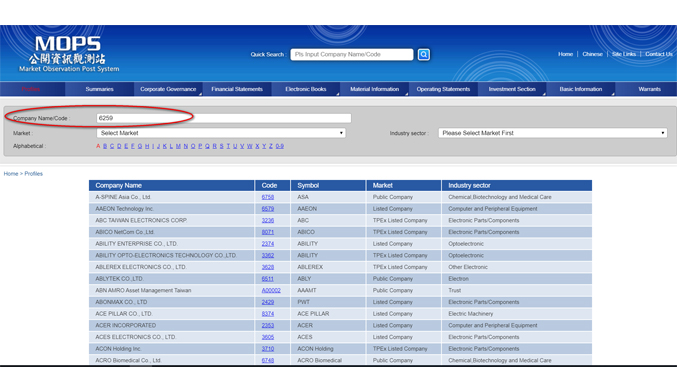Viewport: 677px width, 391px height.
Task: Open the Material Information menu
Action: click(x=374, y=89)
